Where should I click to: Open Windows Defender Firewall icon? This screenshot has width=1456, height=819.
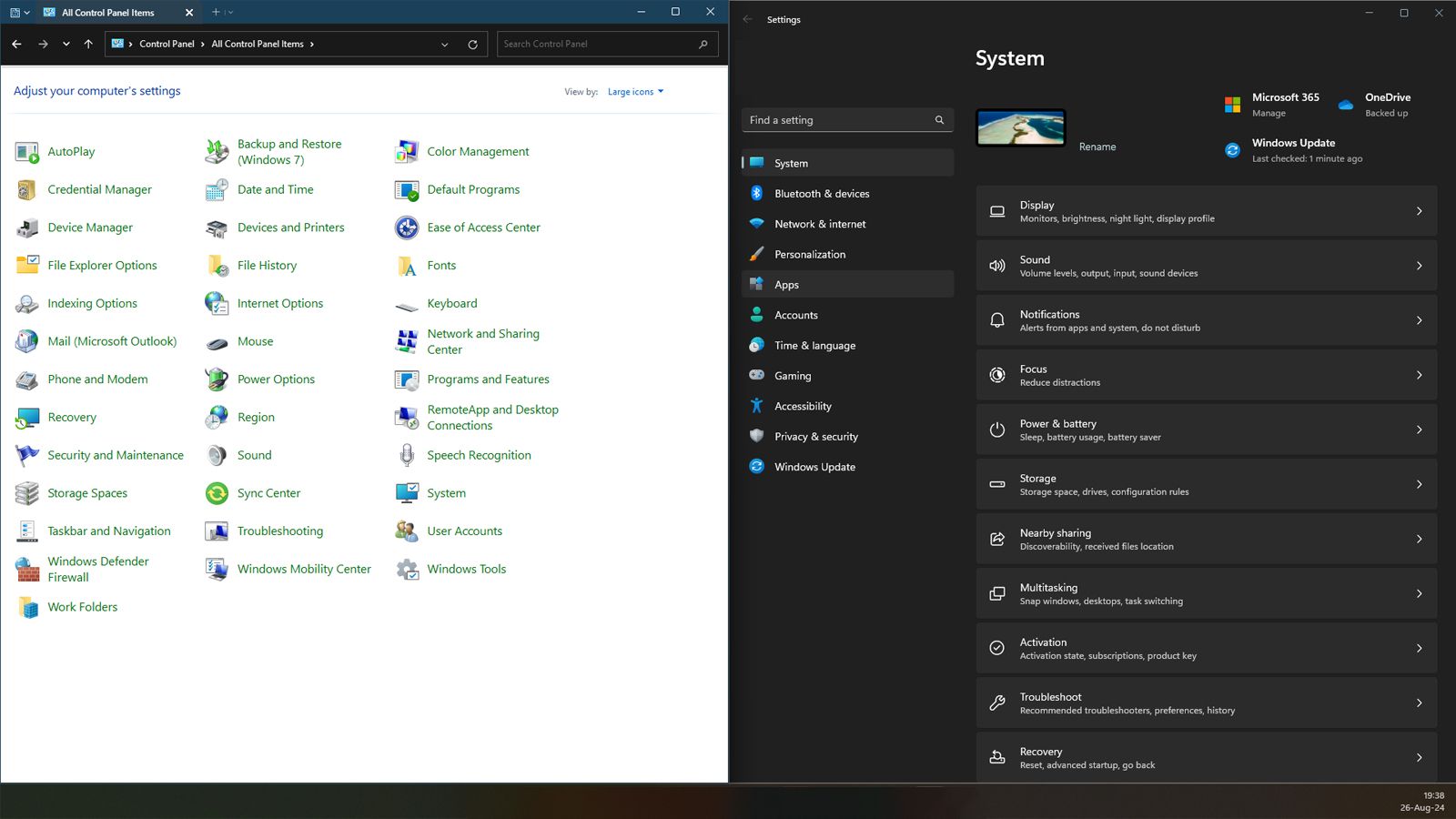click(x=27, y=570)
